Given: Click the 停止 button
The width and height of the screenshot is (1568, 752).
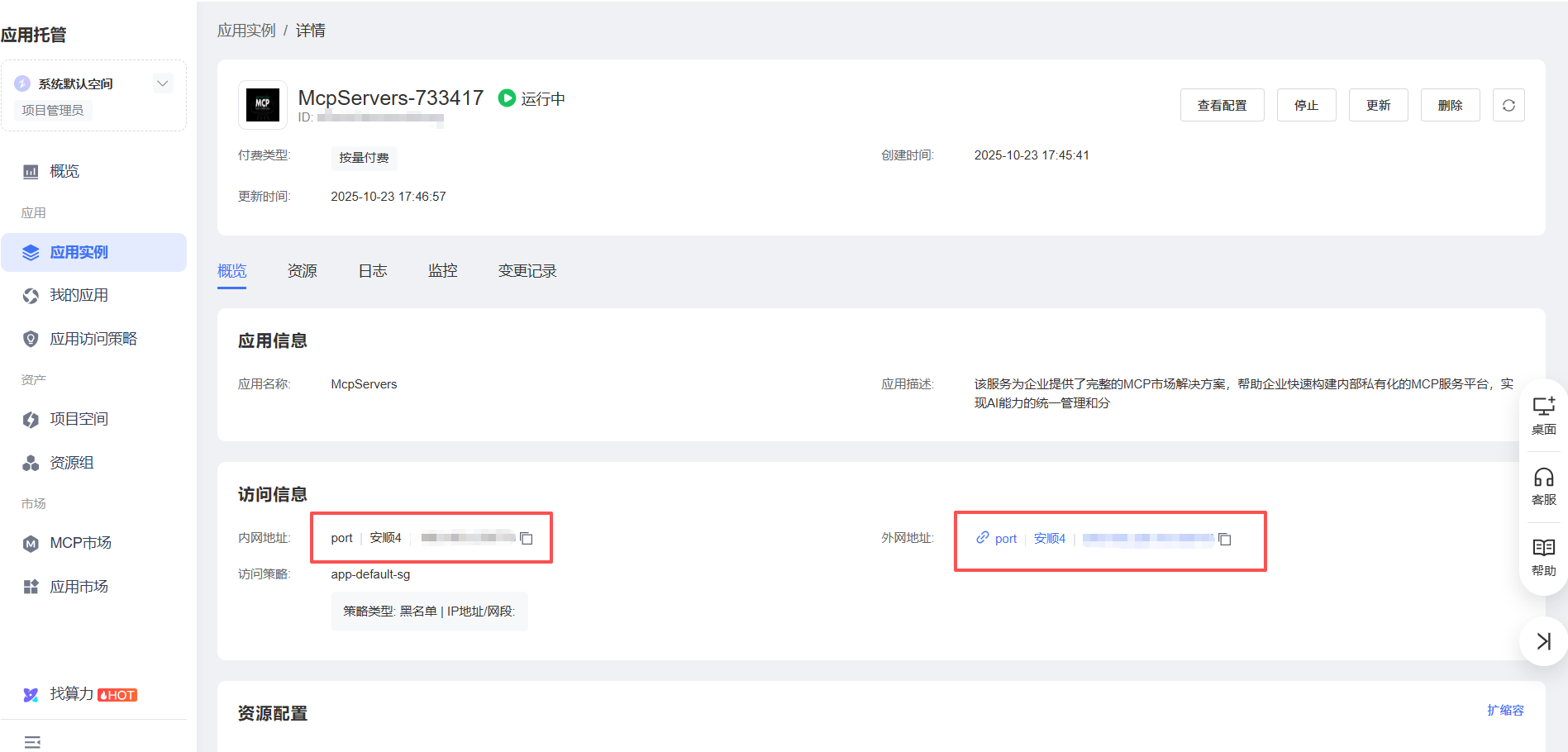Looking at the screenshot, I should [1306, 105].
